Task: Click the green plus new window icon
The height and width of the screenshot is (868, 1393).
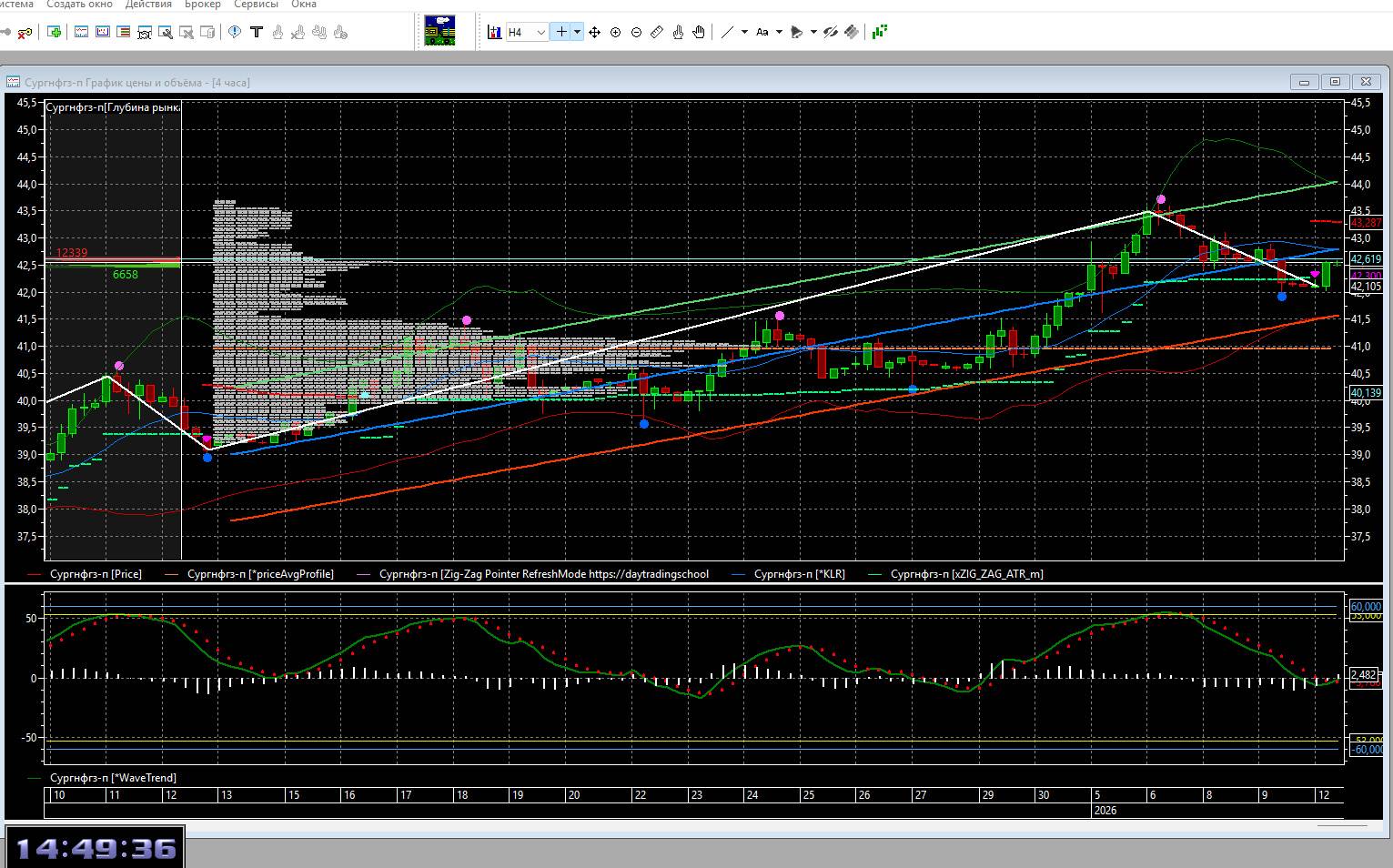Action: point(55,32)
